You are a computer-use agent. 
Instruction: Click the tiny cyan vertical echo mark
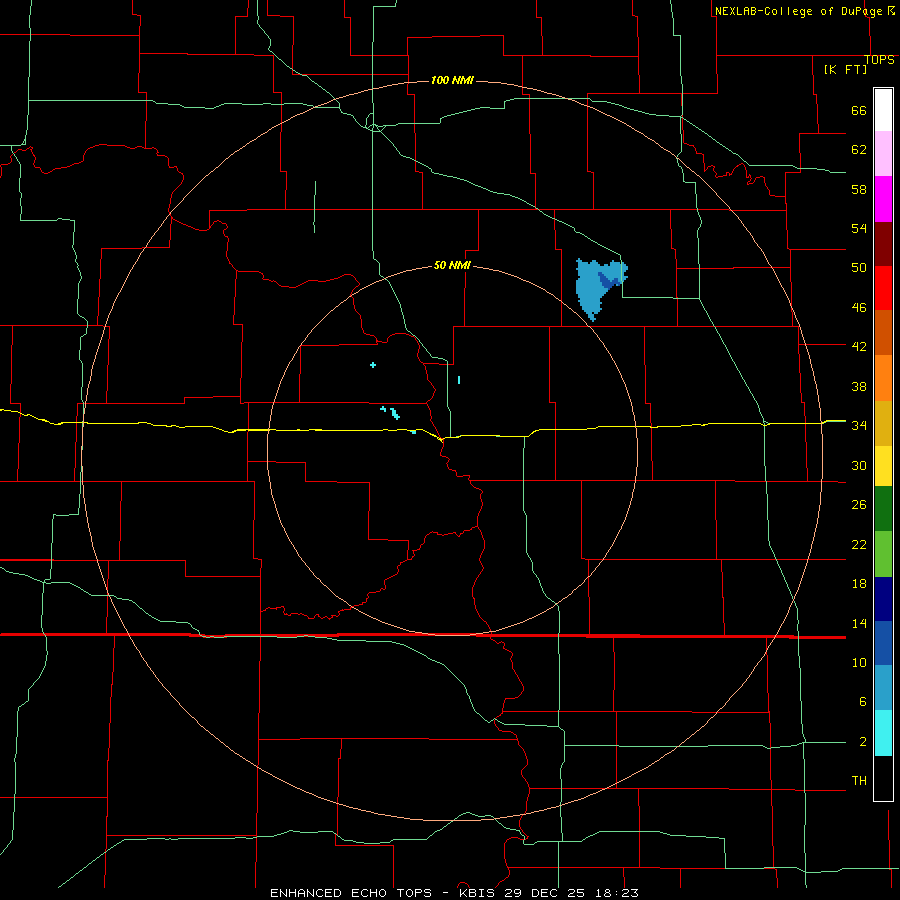tap(459, 380)
